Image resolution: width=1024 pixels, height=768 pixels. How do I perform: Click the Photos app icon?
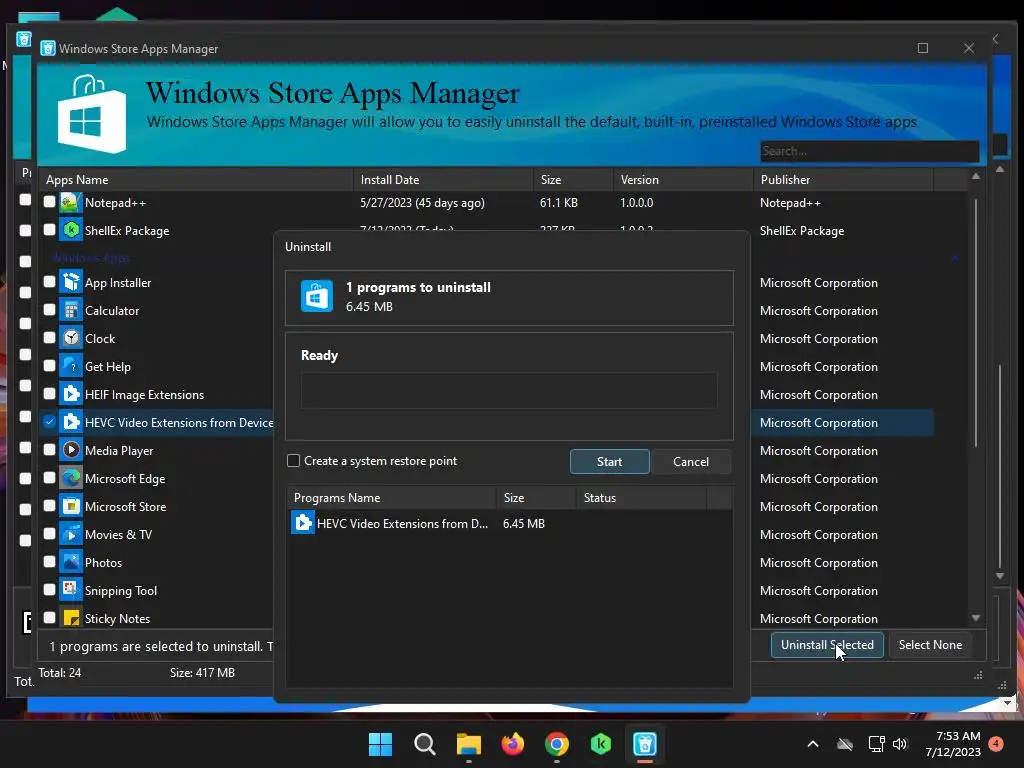(71, 562)
